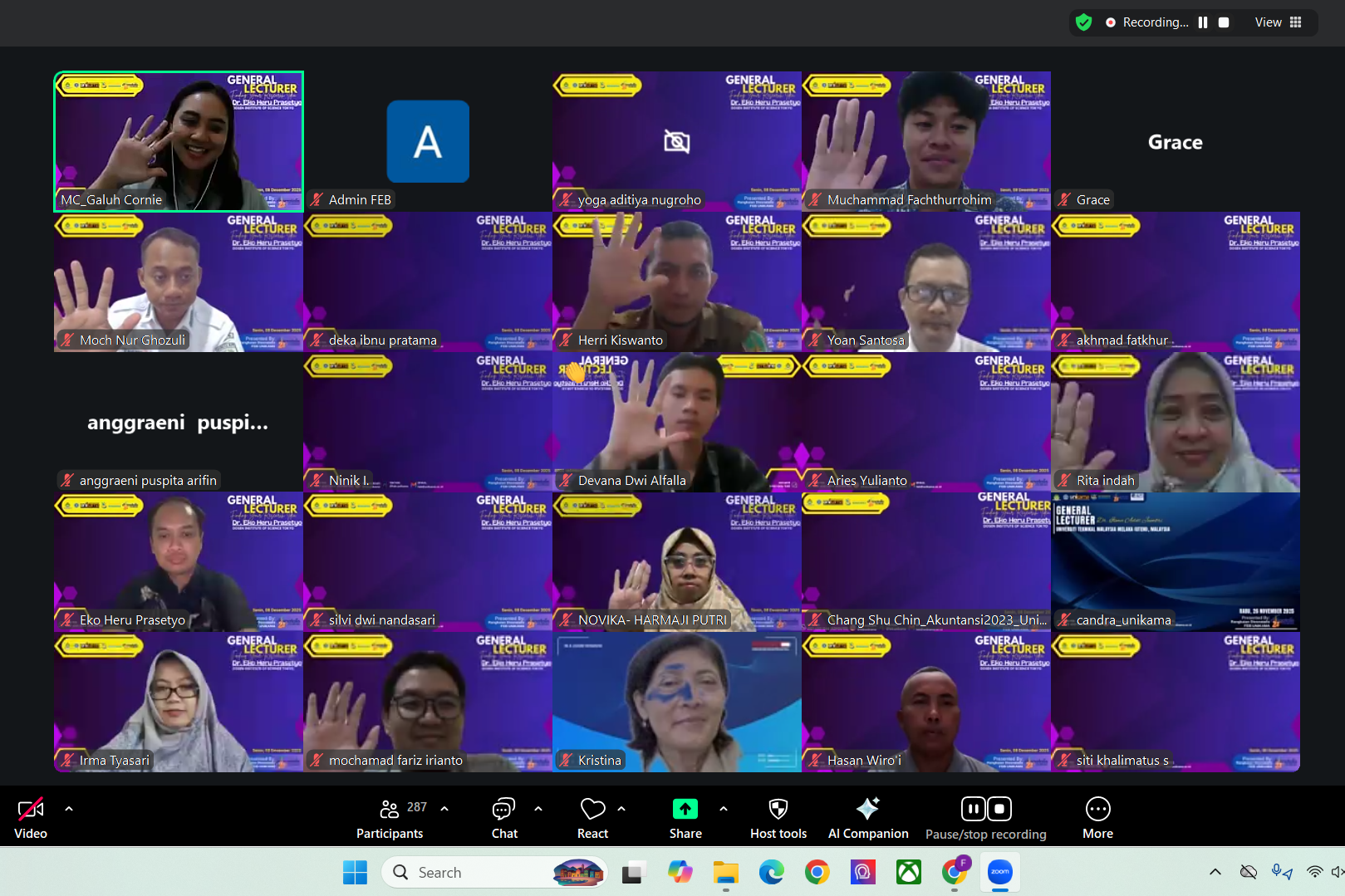Screen dimensions: 1345x896
Task: Expand share options arrow beside Share
Action: [x=723, y=808]
